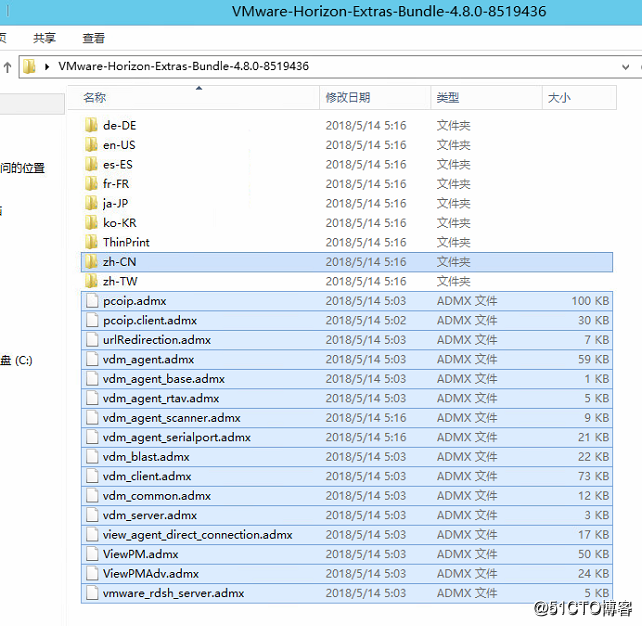This screenshot has width=642, height=626.
Task: Click the vdm_agent.admx file icon
Action: click(x=92, y=359)
